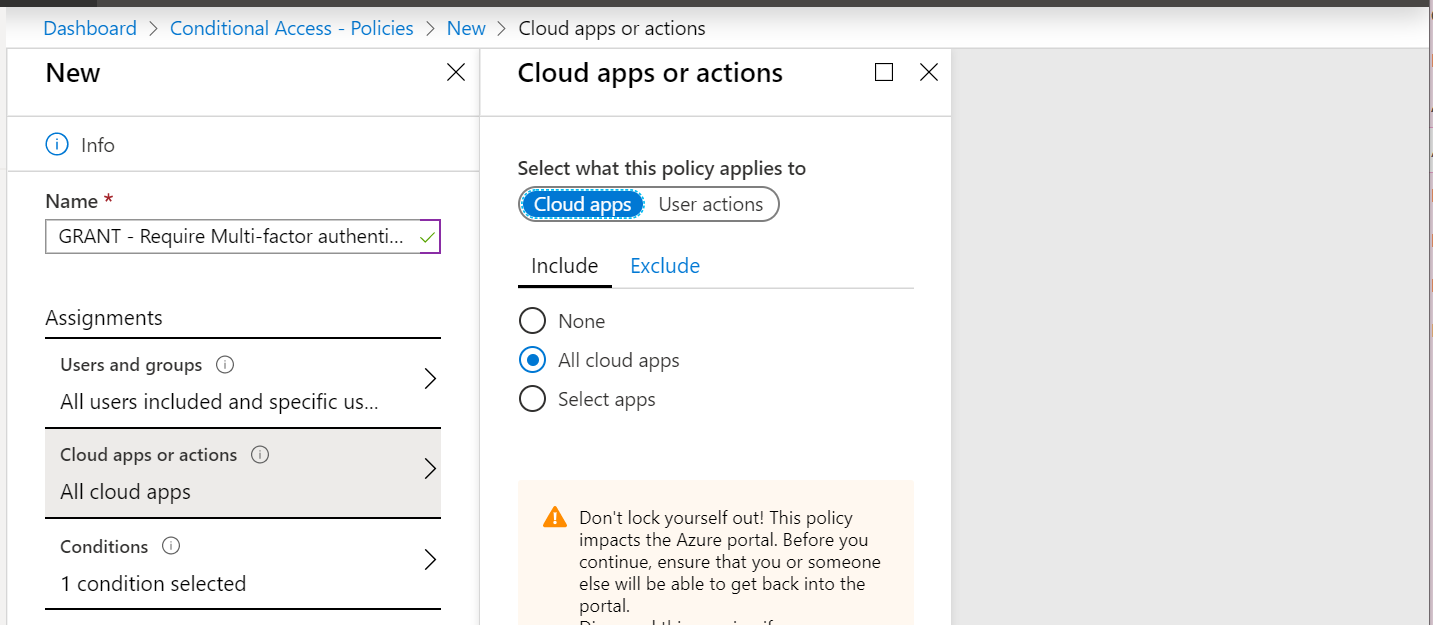Maximize the Cloud apps or actions blade
Viewport: 1433px width, 625px height.
[x=884, y=72]
